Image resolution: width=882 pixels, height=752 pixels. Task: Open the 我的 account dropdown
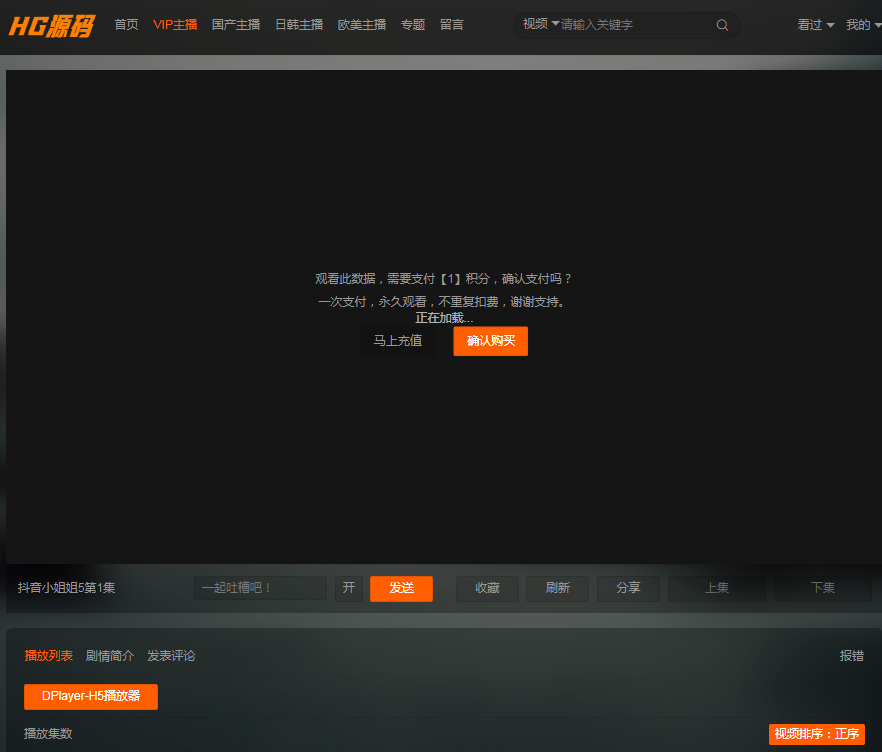(863, 24)
